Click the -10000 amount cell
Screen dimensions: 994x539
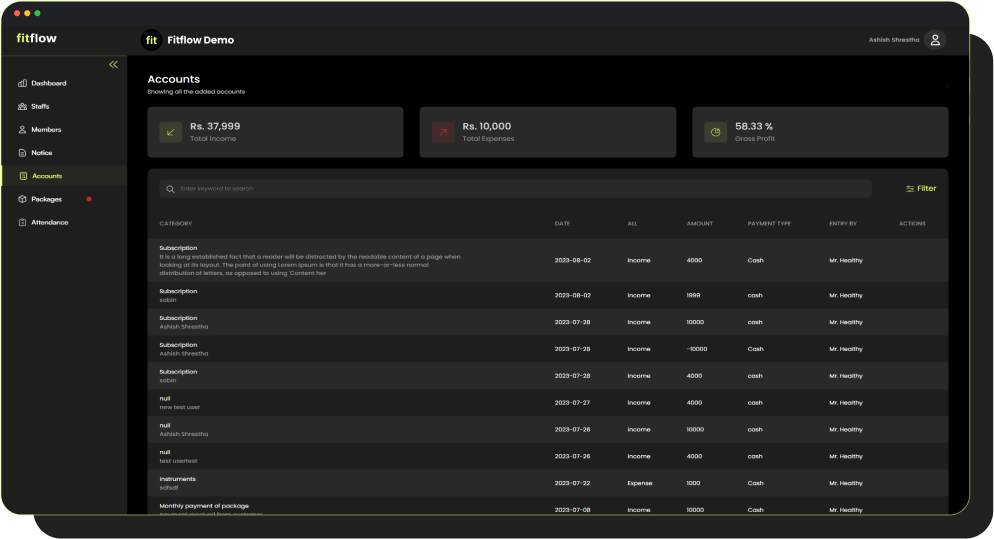tap(697, 349)
